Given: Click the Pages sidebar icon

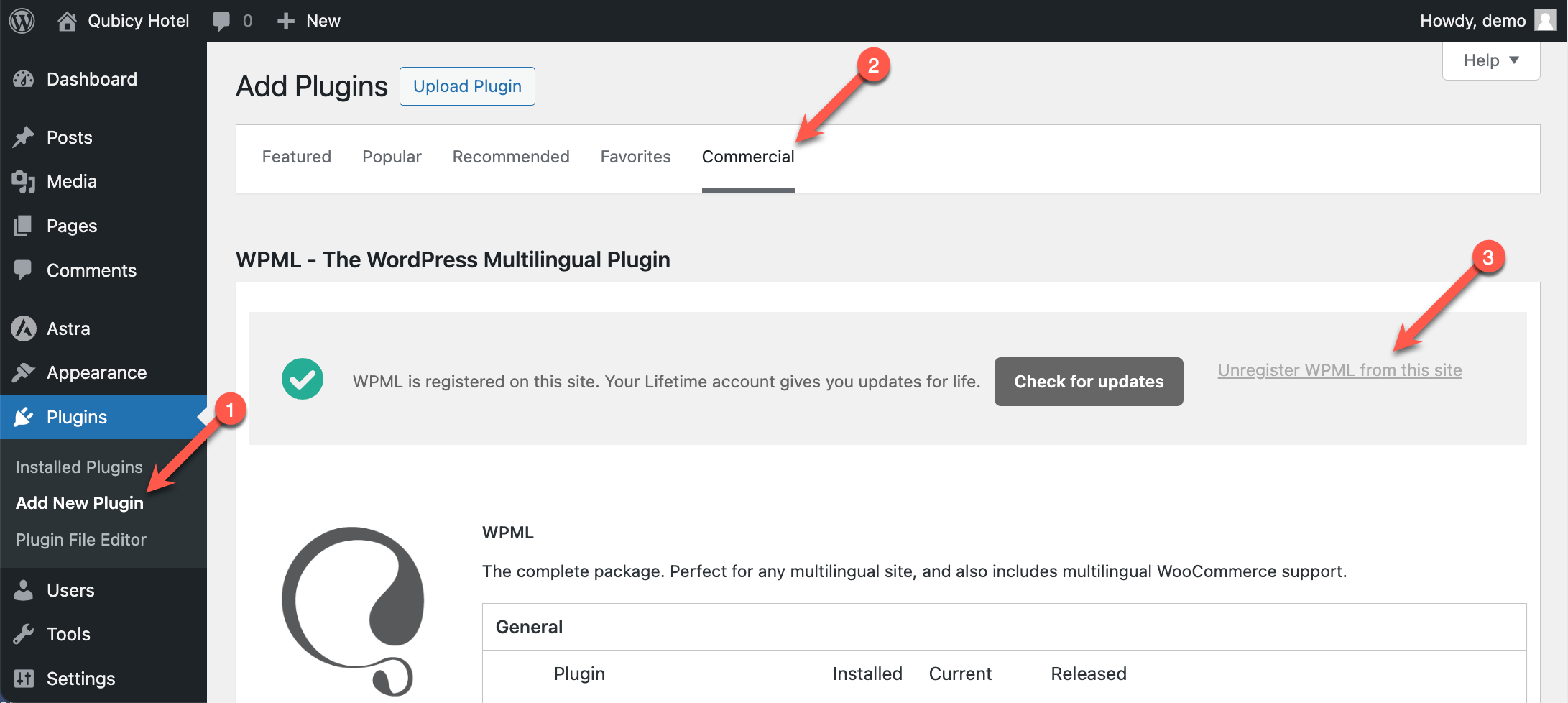Looking at the screenshot, I should (x=24, y=225).
